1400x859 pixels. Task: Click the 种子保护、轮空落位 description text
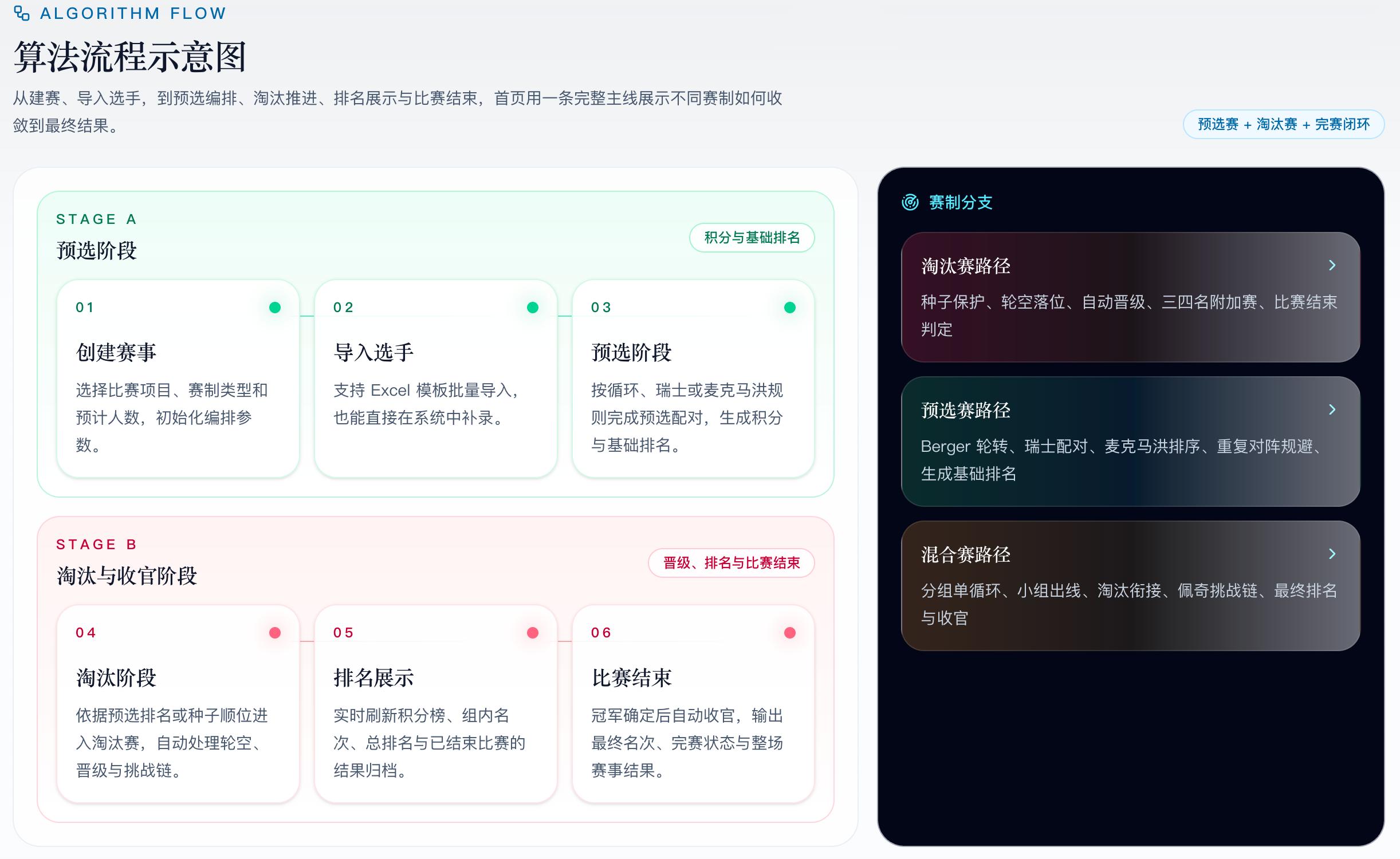pos(1129,316)
